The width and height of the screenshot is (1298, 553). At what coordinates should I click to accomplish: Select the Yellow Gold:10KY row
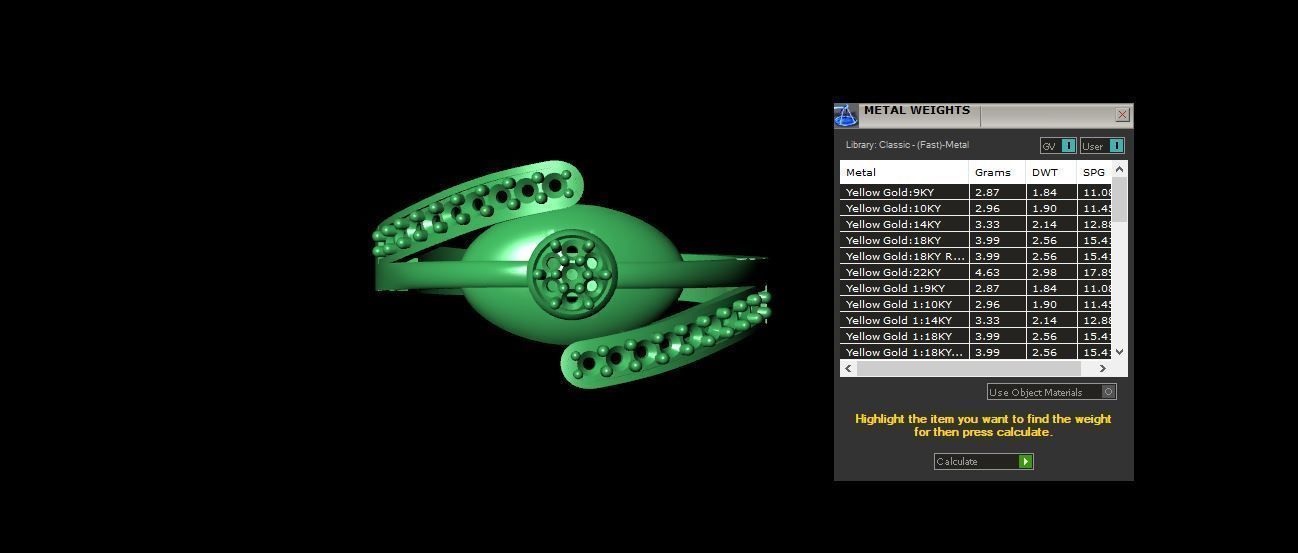[976, 208]
